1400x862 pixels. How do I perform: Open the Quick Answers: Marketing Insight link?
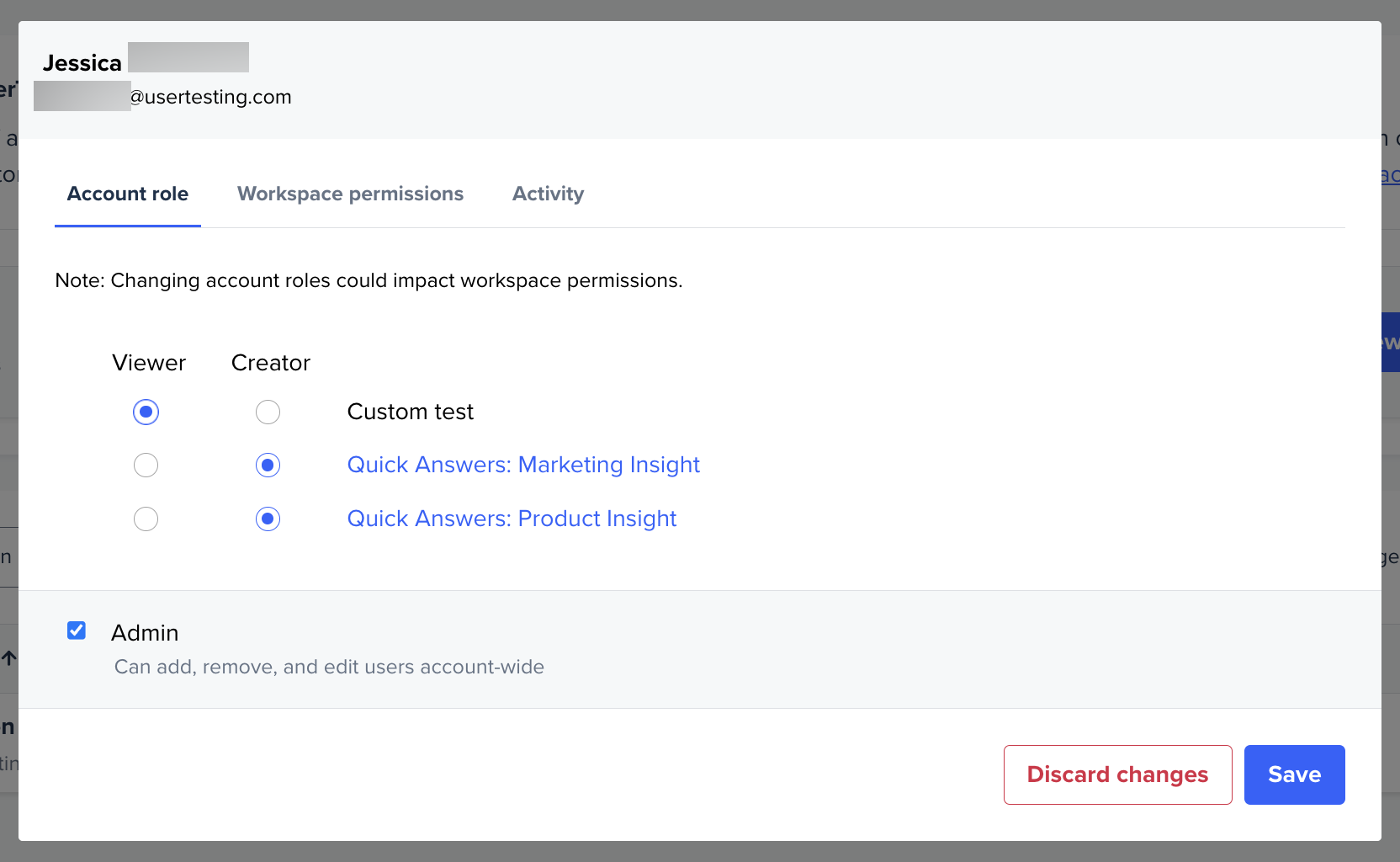tap(522, 464)
